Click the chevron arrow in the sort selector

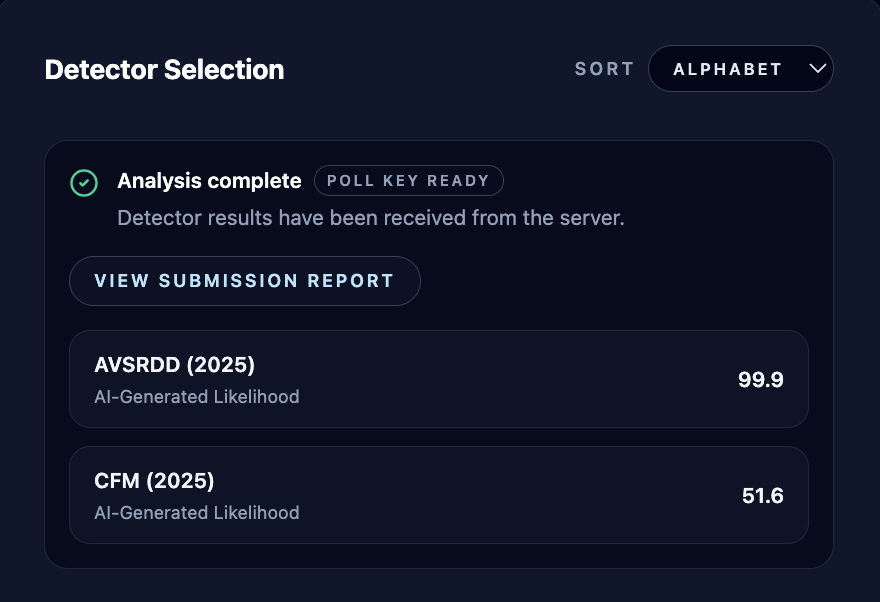click(x=817, y=69)
